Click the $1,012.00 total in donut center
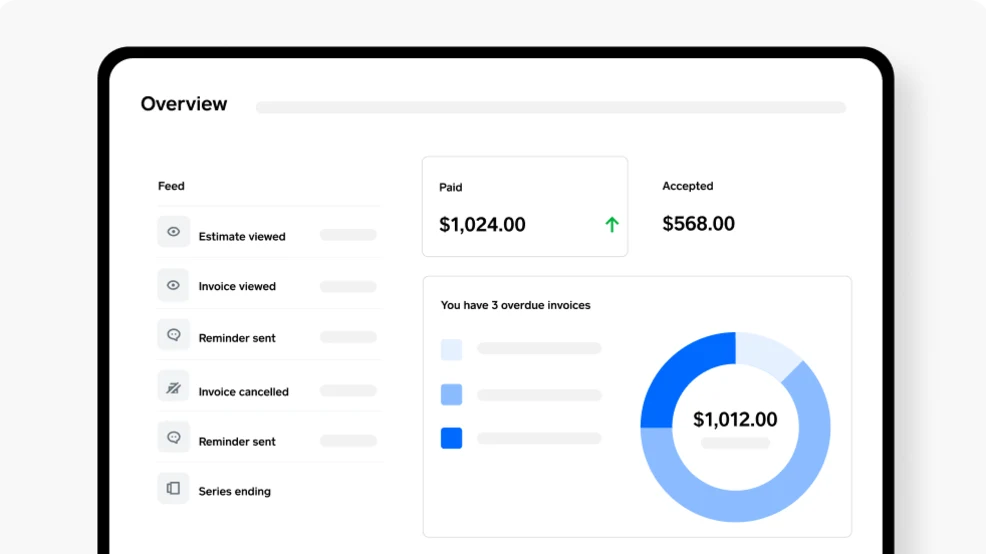Screen dimensions: 986x554 tap(735, 419)
